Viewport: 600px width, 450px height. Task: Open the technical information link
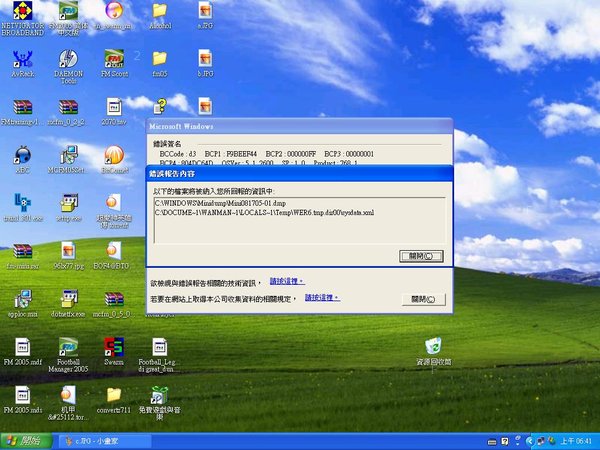[287, 281]
